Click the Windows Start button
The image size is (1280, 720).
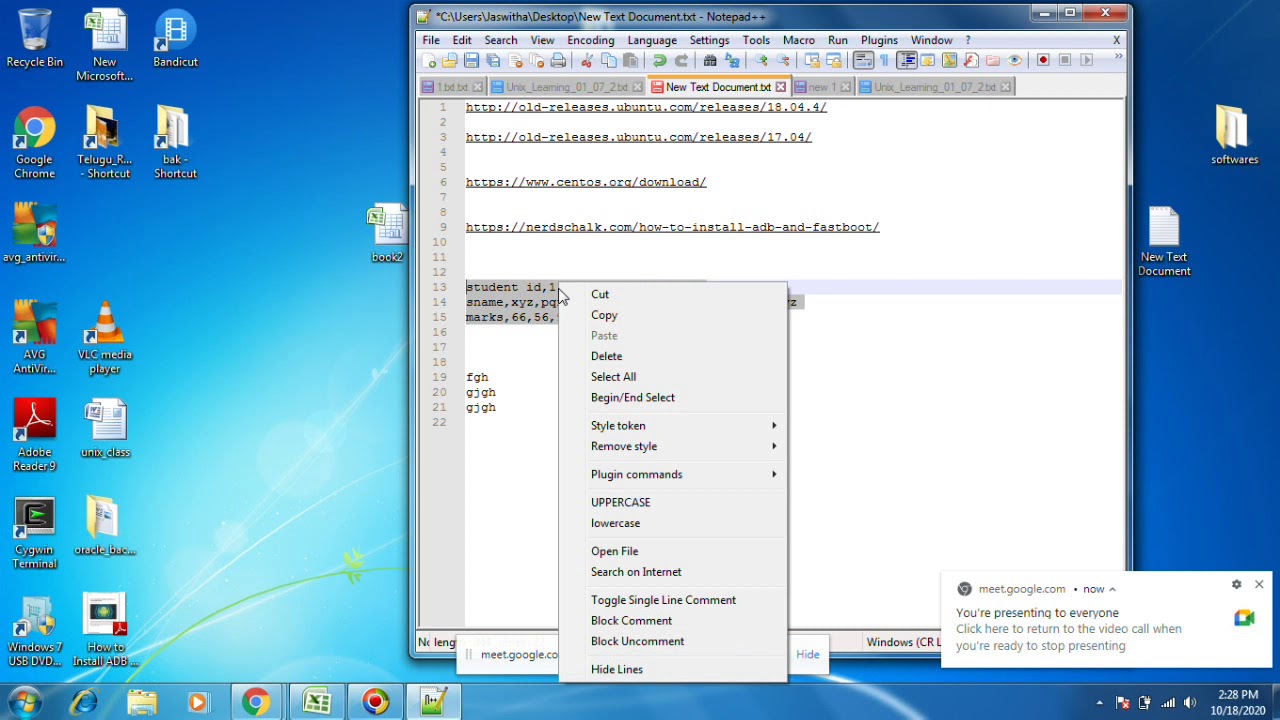click(x=24, y=702)
